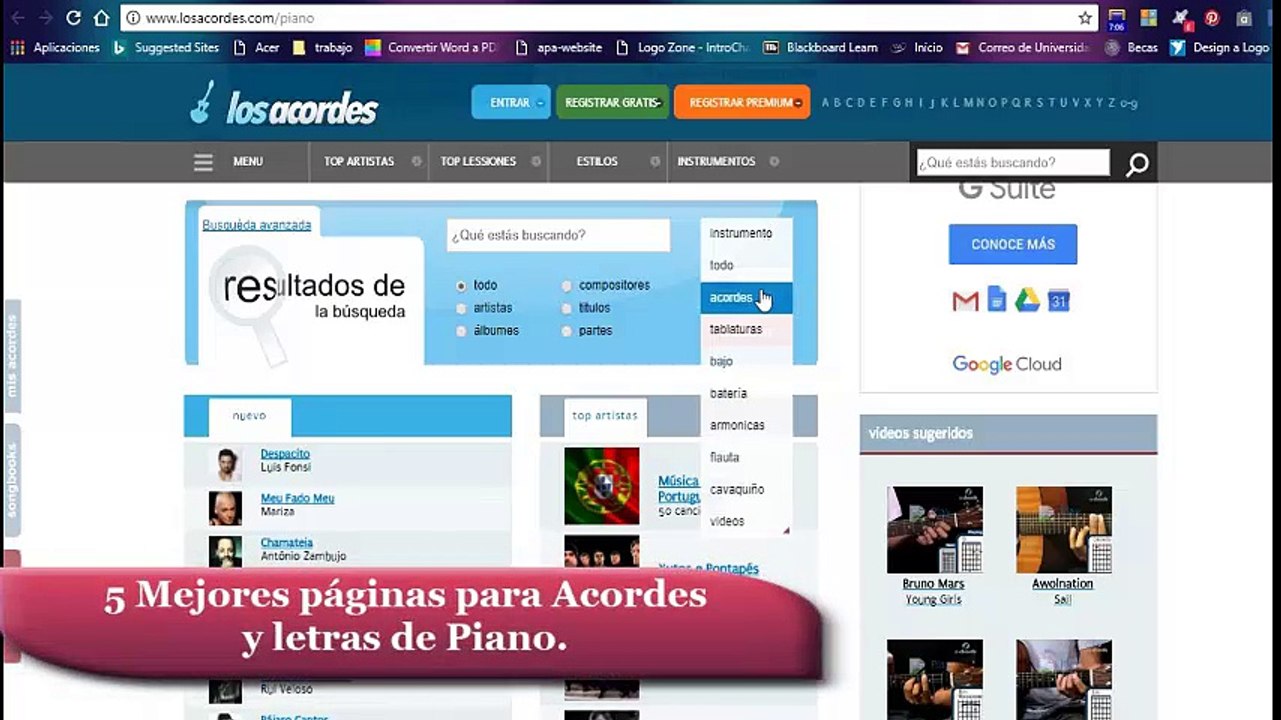This screenshot has height=720, width=1281.
Task: Open the Bruno Mars video link
Action: click(933, 584)
